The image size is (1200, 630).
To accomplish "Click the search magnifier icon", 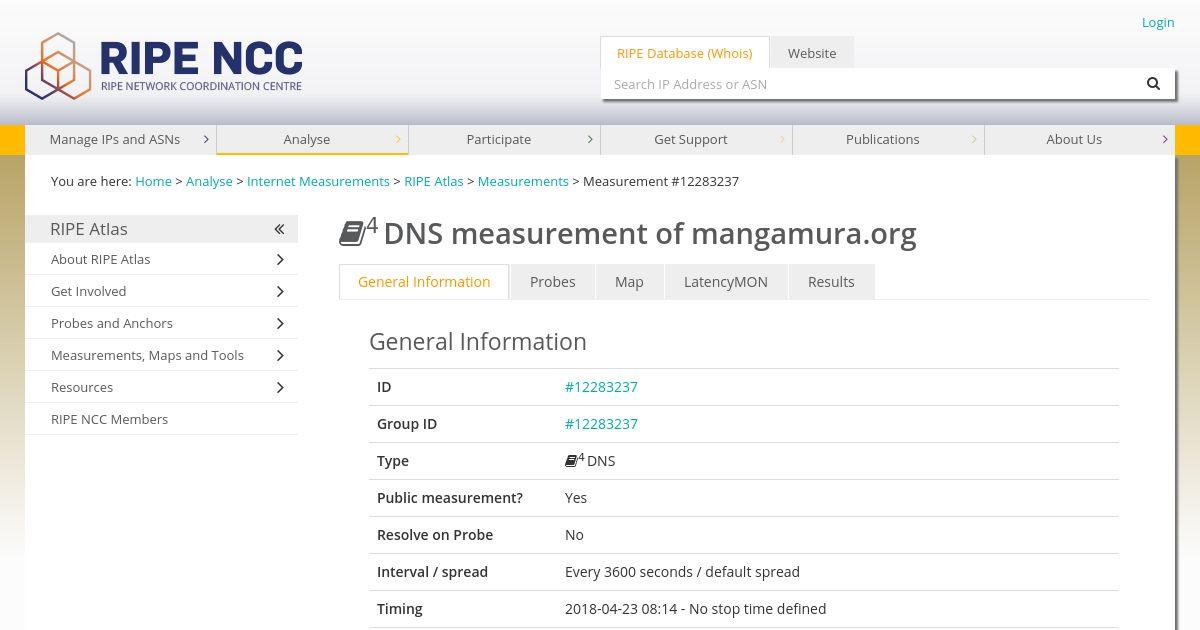I will tap(1153, 84).
